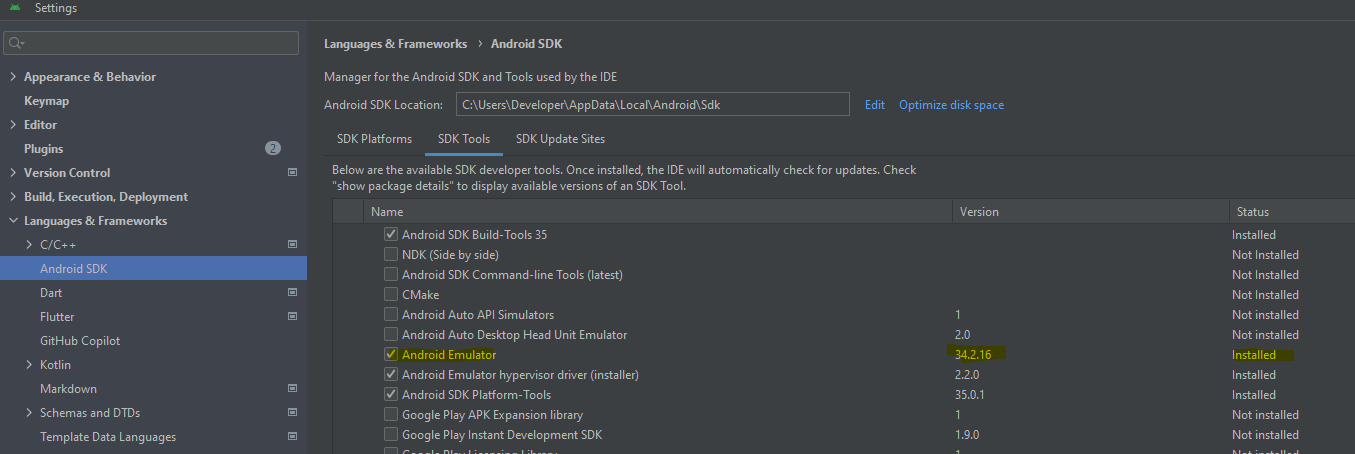Click the Edit link for SDK location
Viewport: 1355px width, 454px height.
pos(875,105)
